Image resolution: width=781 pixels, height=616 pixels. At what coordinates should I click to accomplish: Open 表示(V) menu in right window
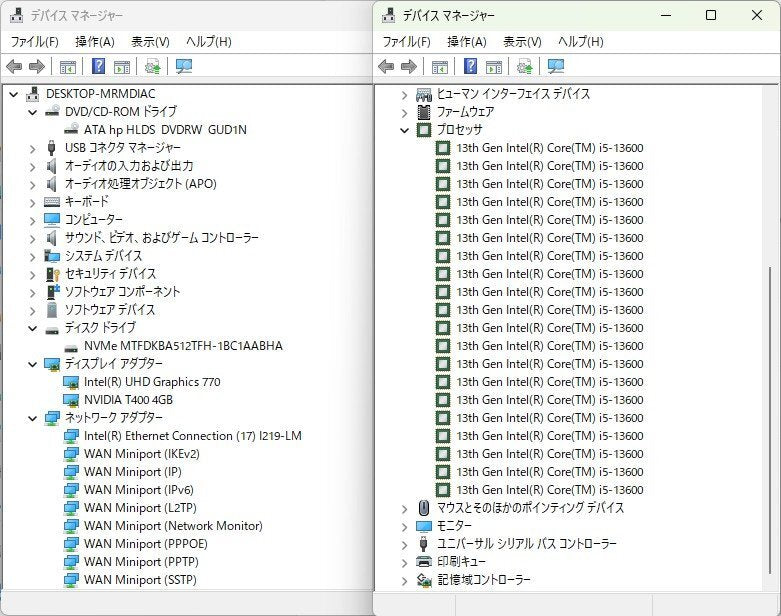pos(522,41)
